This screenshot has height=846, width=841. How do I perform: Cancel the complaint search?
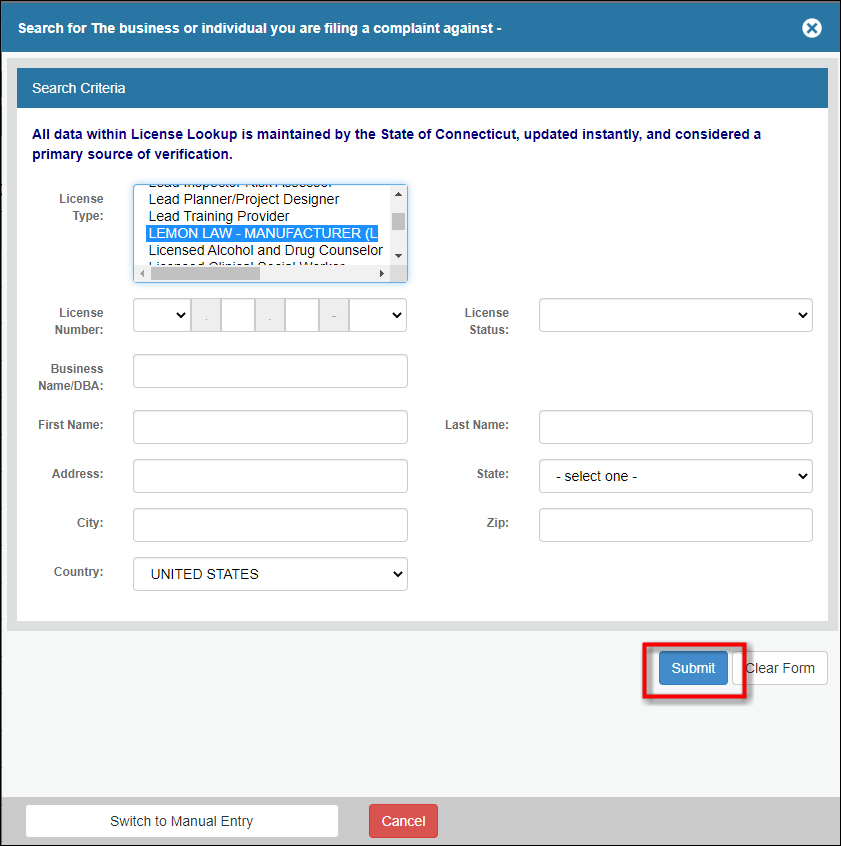(403, 820)
